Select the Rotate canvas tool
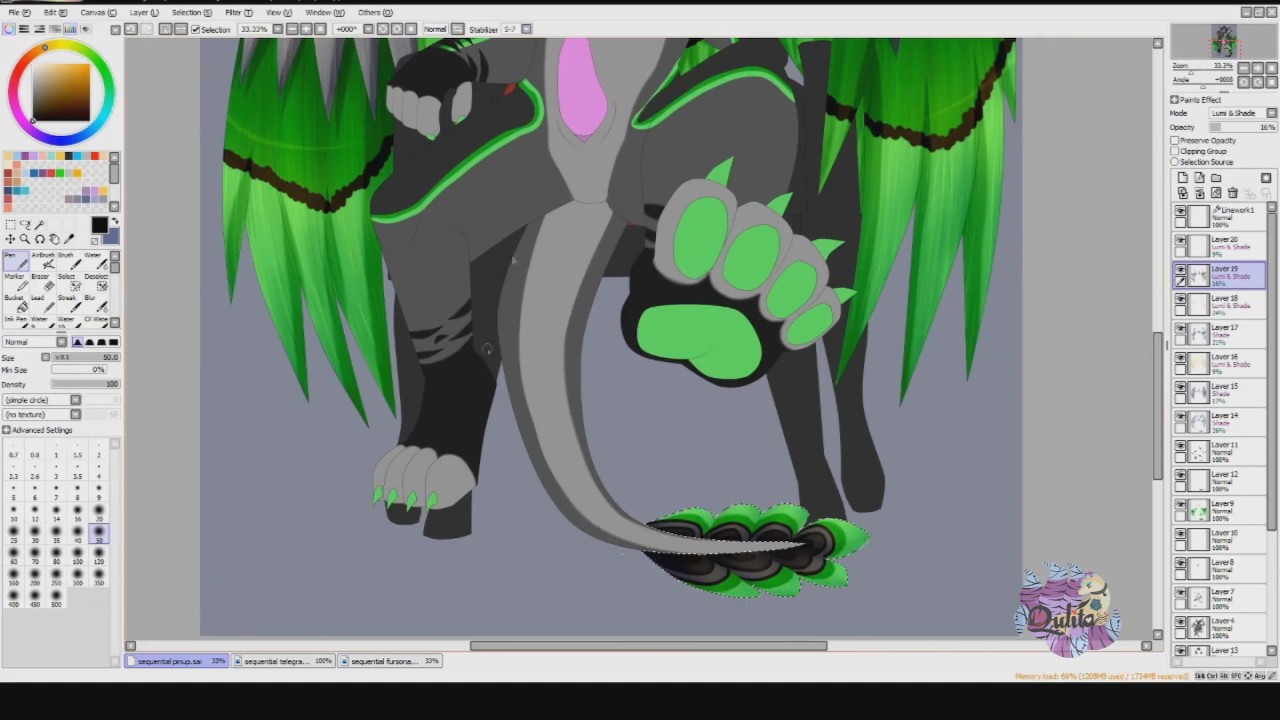The height and width of the screenshot is (720, 1280). (x=40, y=239)
